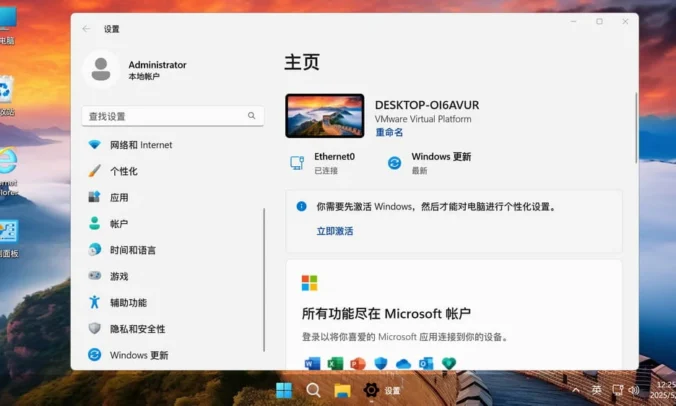This screenshot has width=676, height=406.
Task: Click the apps grid icon next to 应用
Action: coord(94,197)
